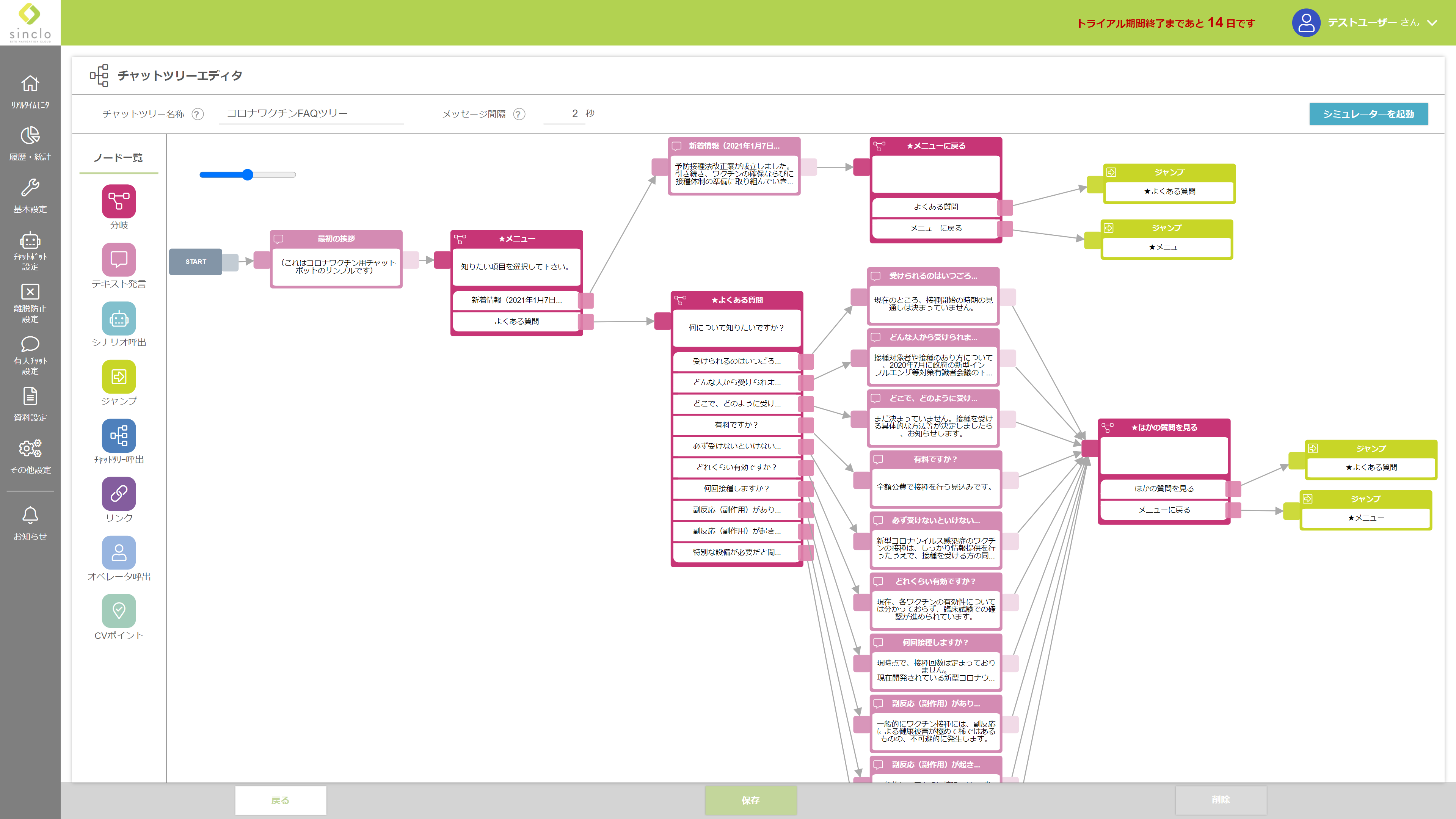Click よくある質問 option in ★メニュー node
Viewport: 1456px width, 819px height.
[x=516, y=321]
